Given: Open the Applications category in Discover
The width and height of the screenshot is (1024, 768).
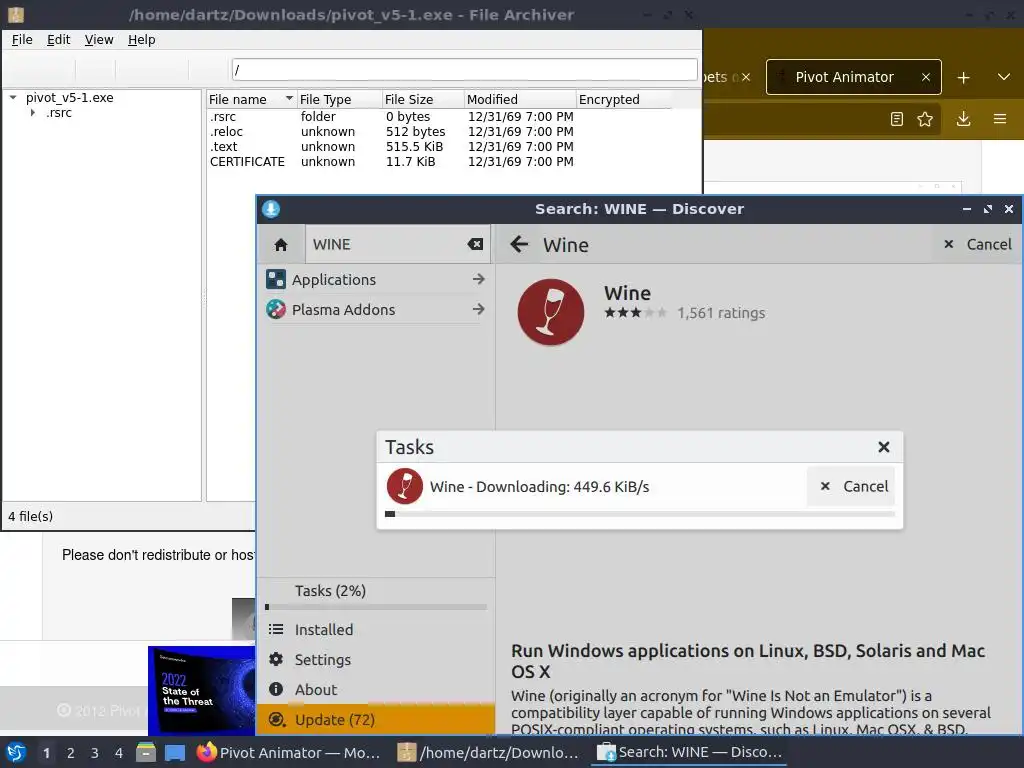Looking at the screenshot, I should [376, 280].
